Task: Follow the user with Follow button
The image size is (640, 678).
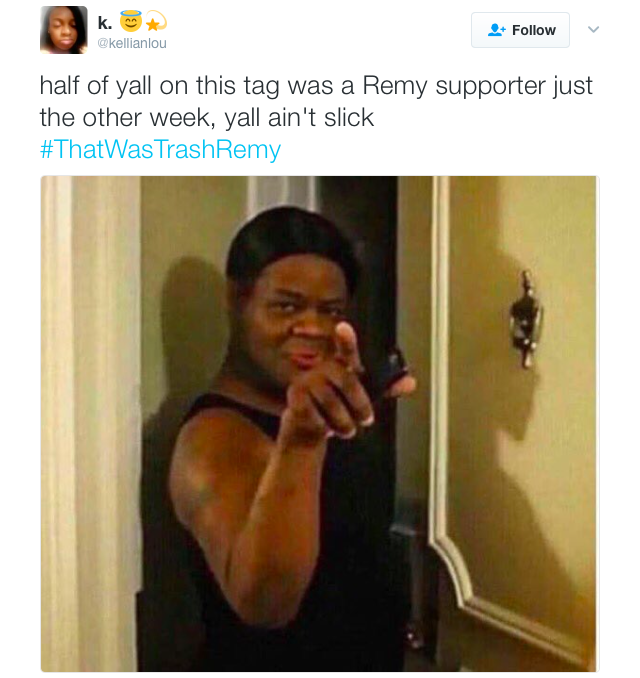Action: pos(520,30)
